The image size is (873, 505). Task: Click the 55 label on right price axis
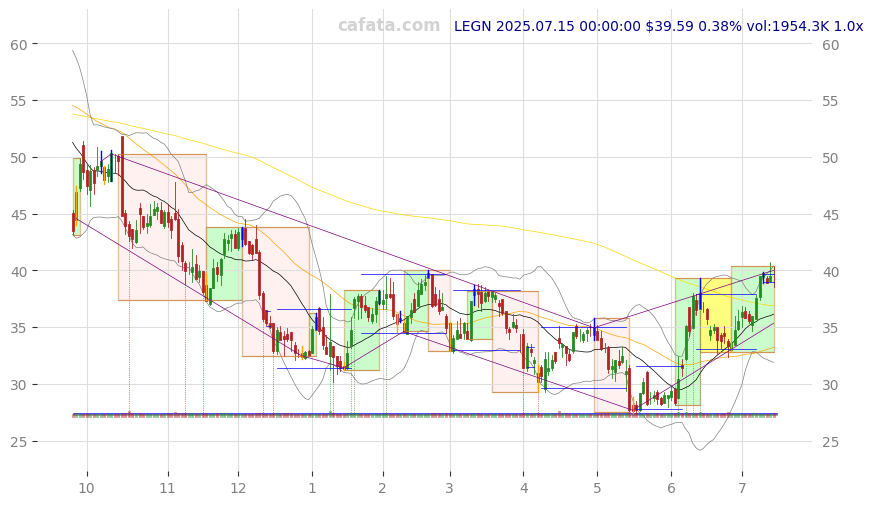click(831, 101)
